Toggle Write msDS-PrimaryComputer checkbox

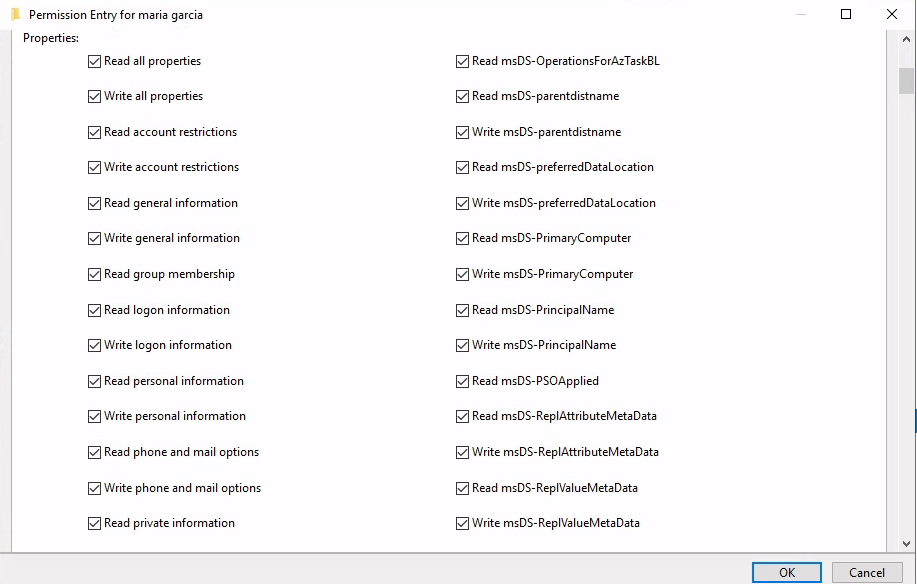462,275
